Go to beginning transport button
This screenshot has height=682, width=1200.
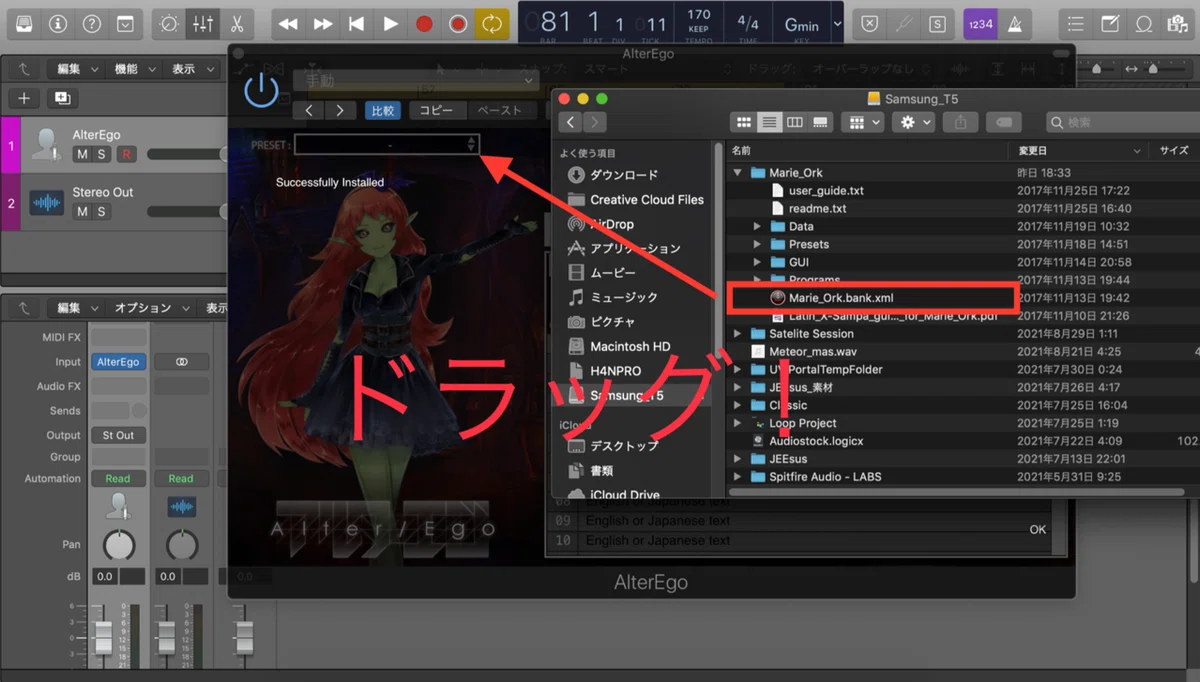pyautogui.click(x=357, y=23)
